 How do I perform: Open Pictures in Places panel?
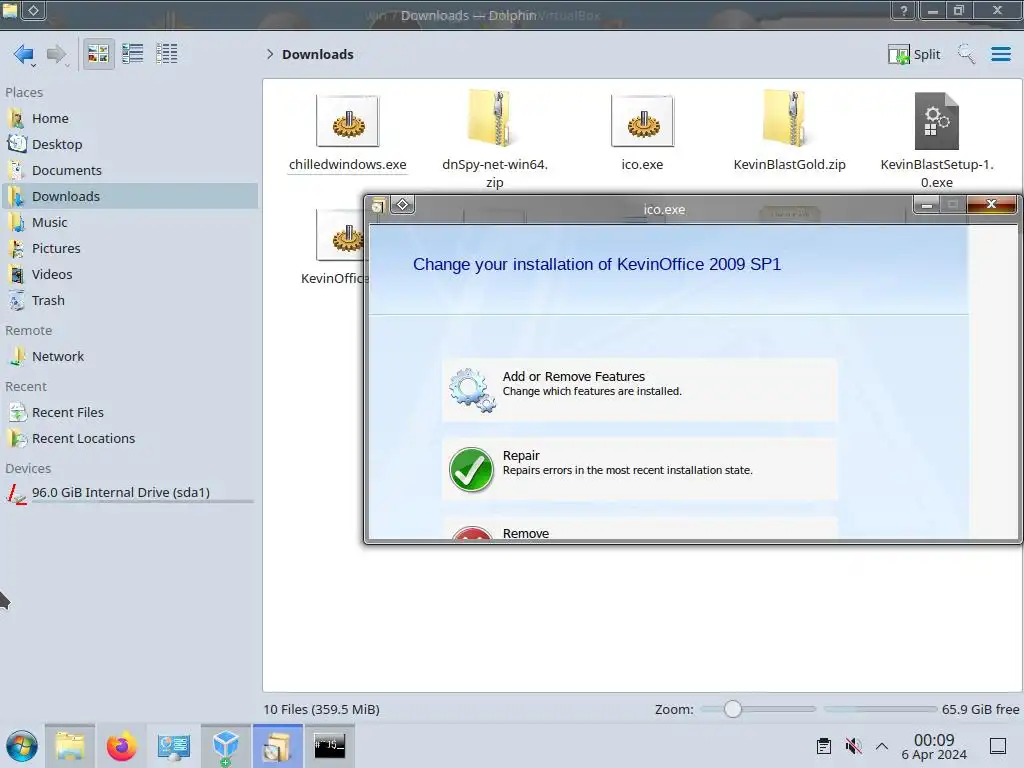(129, 249)
